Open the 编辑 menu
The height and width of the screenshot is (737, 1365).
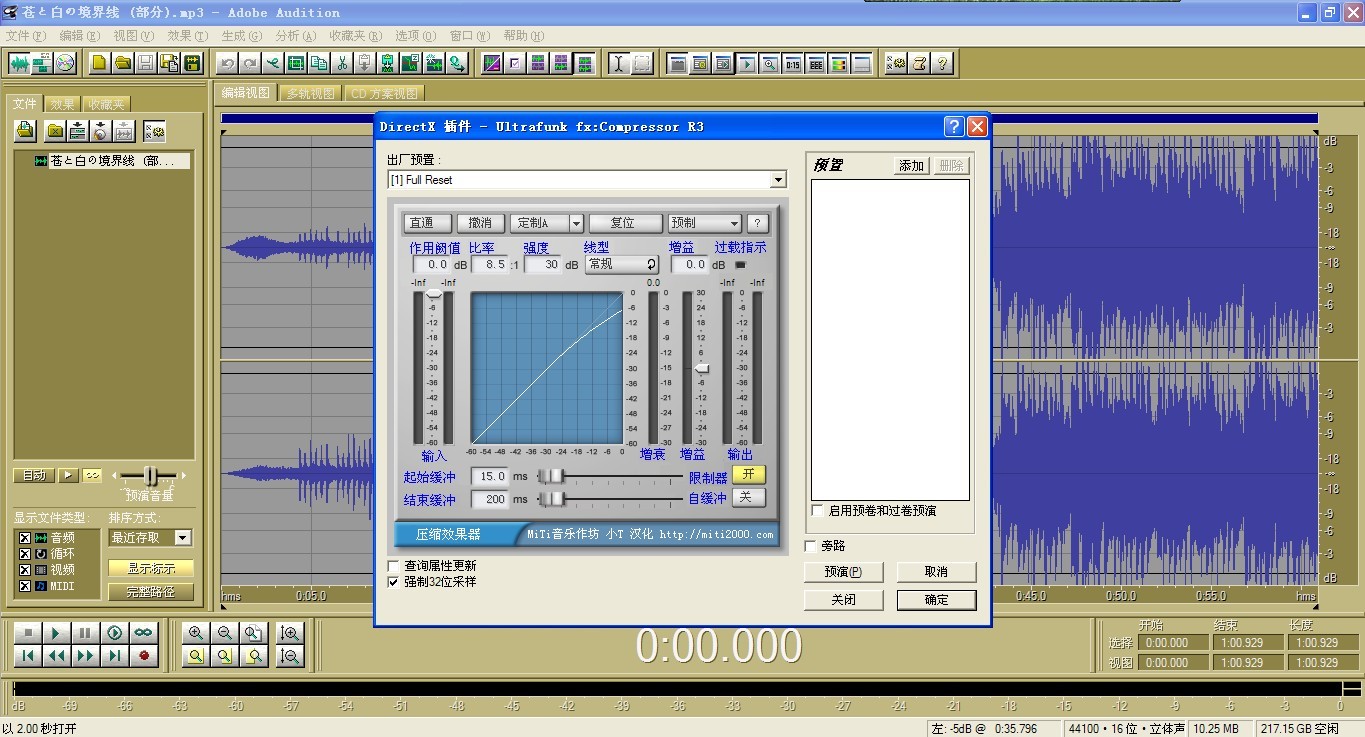[x=80, y=36]
